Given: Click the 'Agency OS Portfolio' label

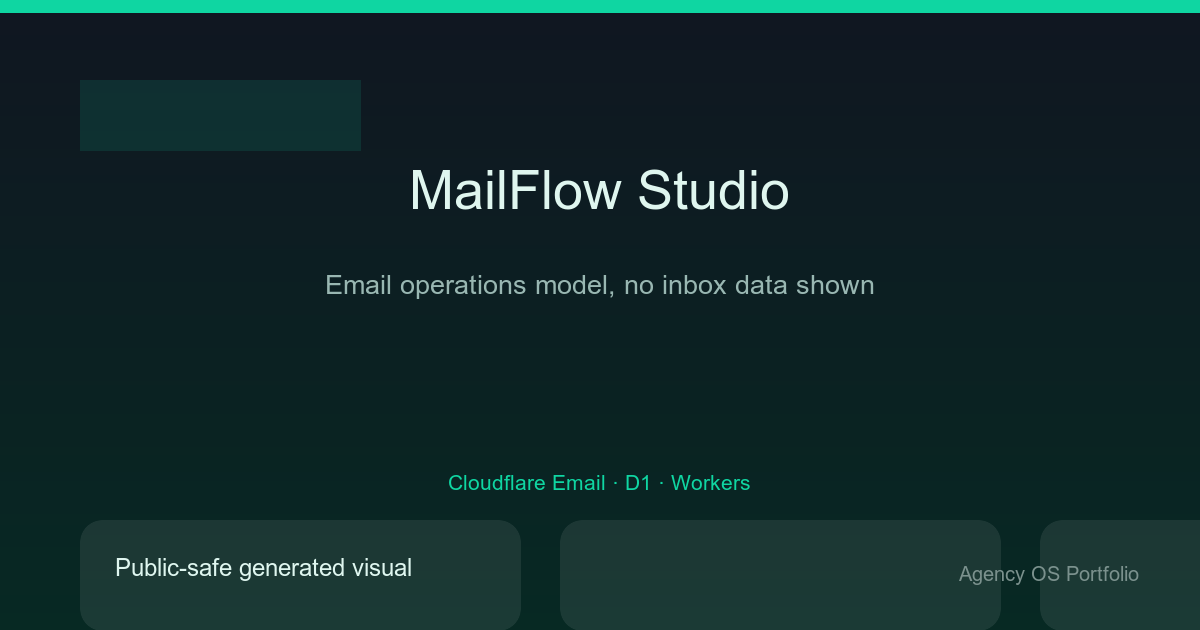Looking at the screenshot, I should 1048,574.
